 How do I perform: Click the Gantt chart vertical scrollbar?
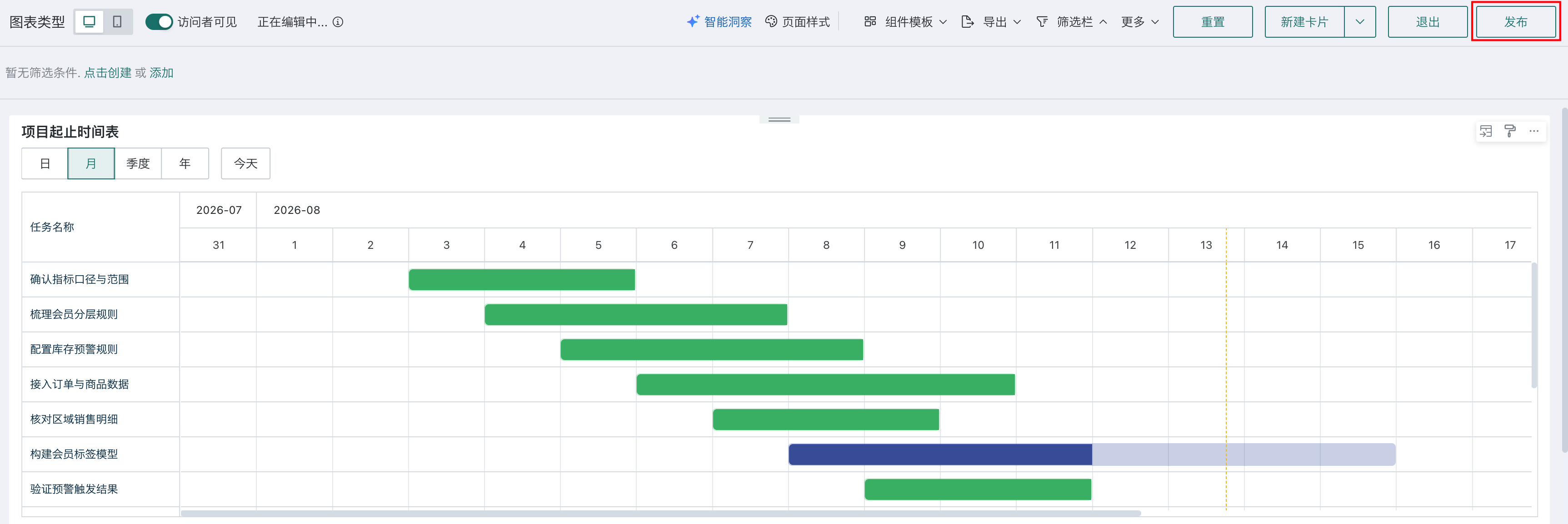pos(1534,325)
